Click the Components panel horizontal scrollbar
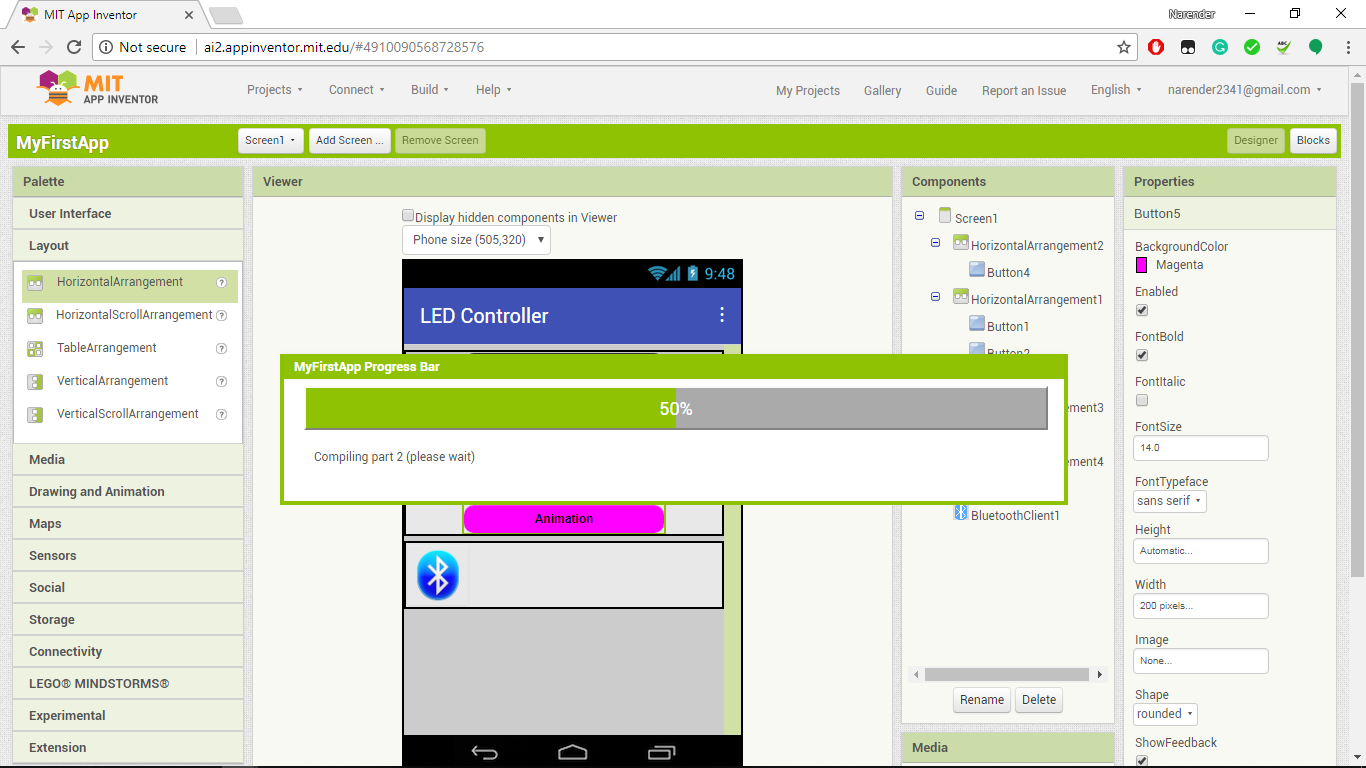1366x768 pixels. click(x=1006, y=675)
